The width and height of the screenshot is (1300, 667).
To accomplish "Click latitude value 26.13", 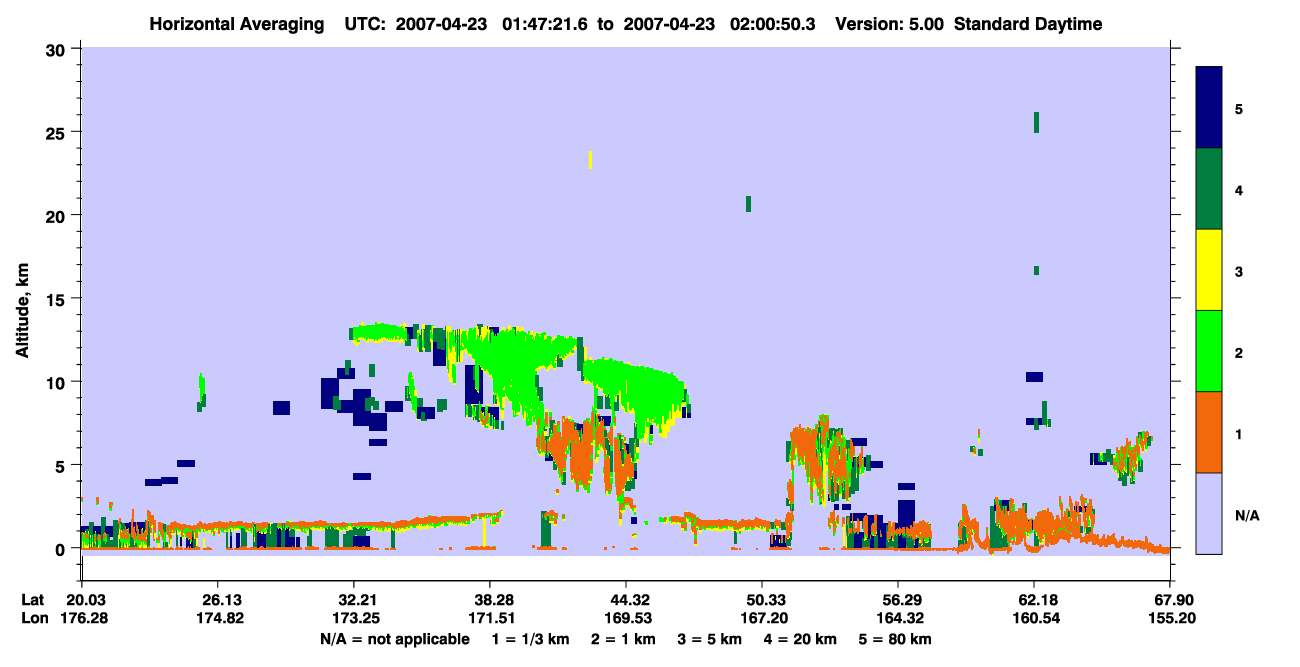I will pyautogui.click(x=218, y=600).
